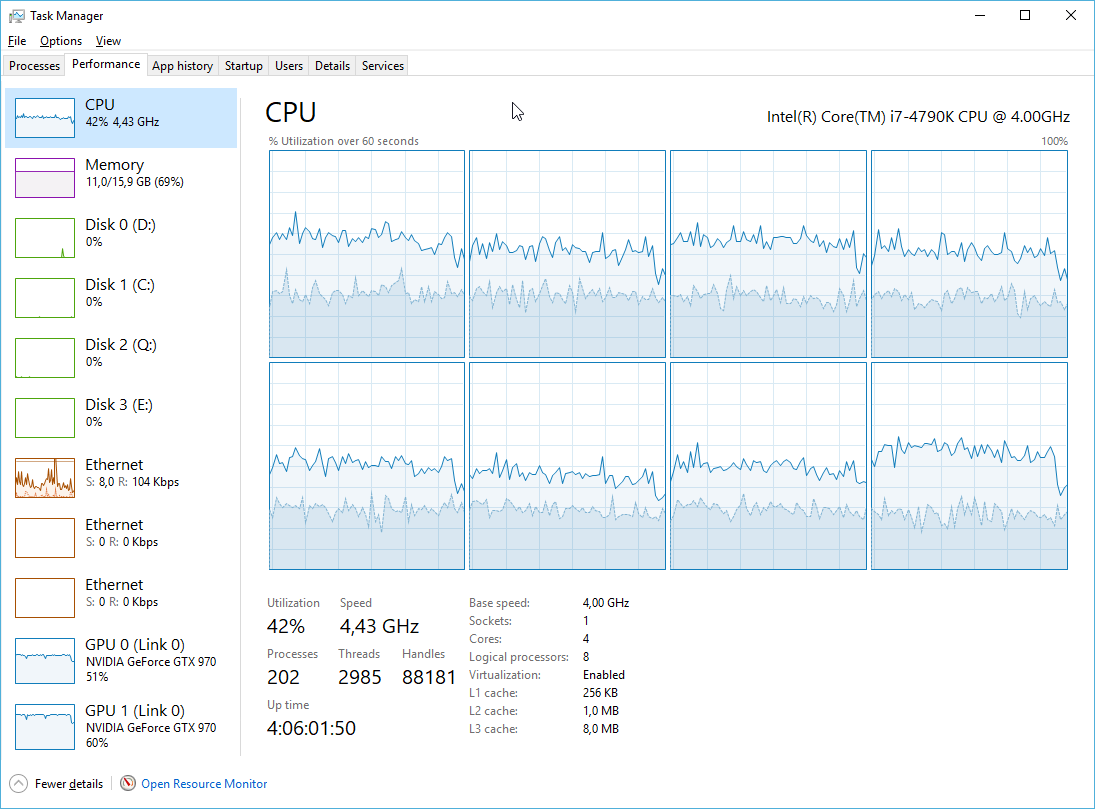Open the File menu
This screenshot has height=809, width=1095.
click(17, 41)
